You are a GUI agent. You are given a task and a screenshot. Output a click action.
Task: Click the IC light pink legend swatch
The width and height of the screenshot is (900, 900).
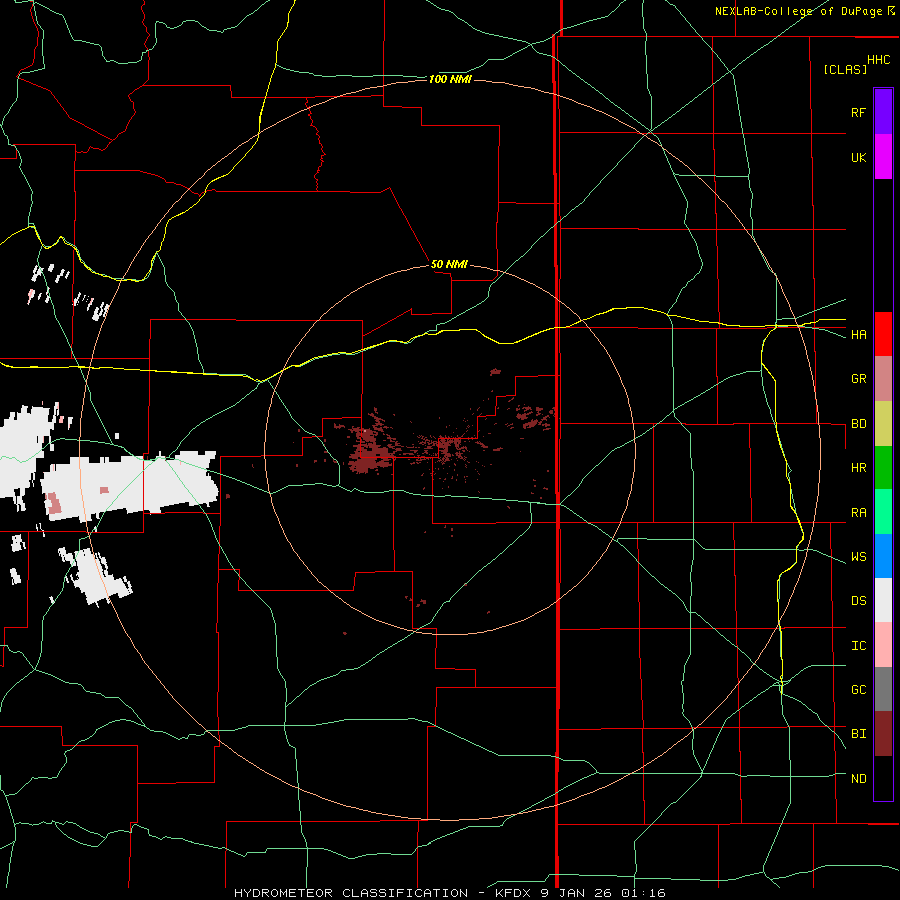click(883, 645)
